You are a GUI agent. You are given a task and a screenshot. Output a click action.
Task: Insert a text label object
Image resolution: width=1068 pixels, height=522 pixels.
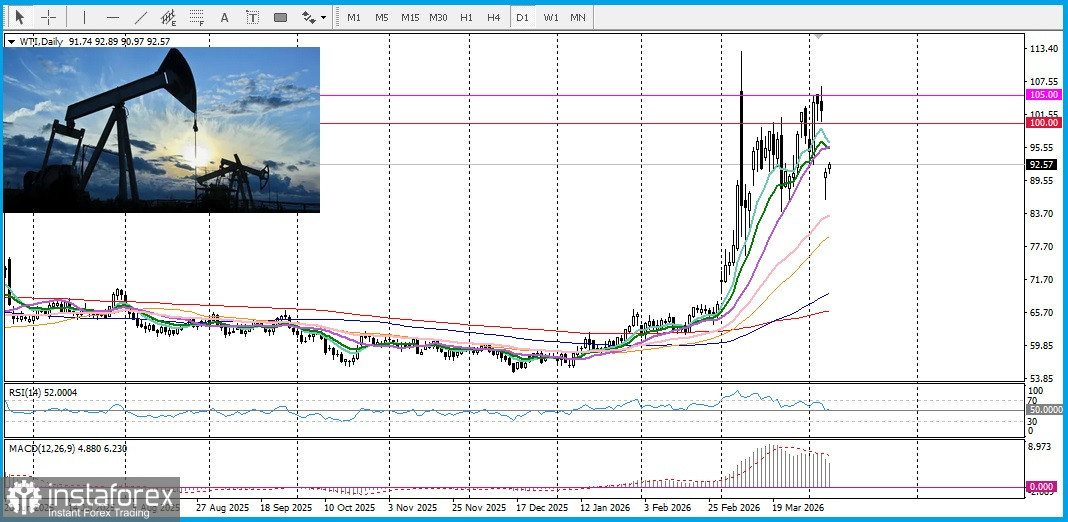tap(252, 17)
